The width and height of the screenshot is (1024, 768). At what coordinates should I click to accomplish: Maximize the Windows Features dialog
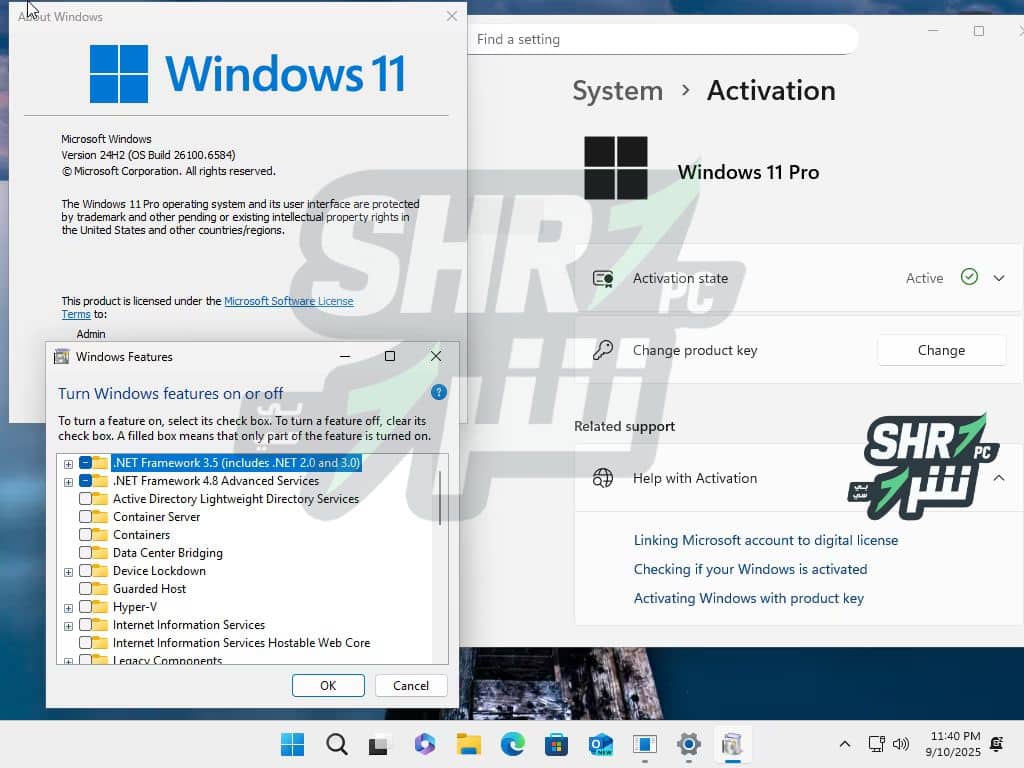pyautogui.click(x=390, y=356)
